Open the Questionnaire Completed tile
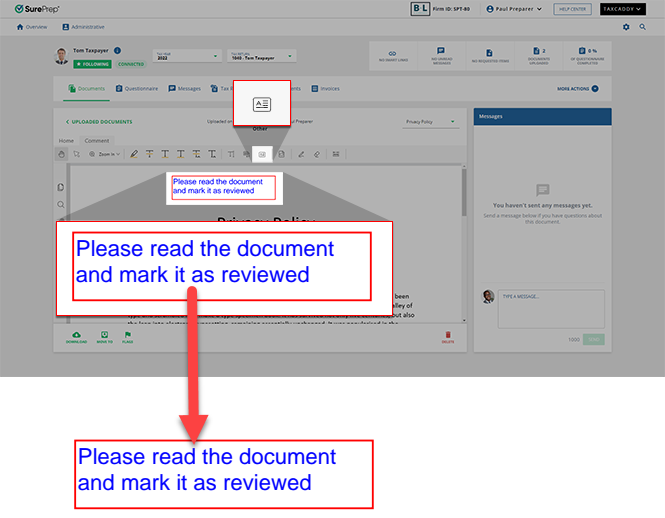 tap(587, 56)
